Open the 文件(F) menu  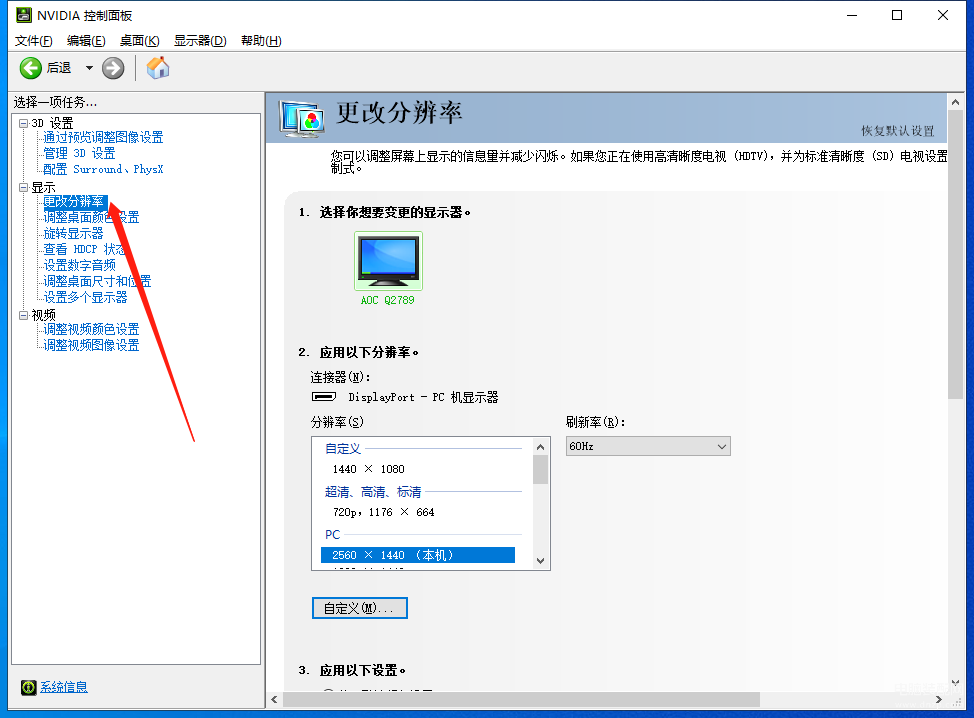coord(34,40)
